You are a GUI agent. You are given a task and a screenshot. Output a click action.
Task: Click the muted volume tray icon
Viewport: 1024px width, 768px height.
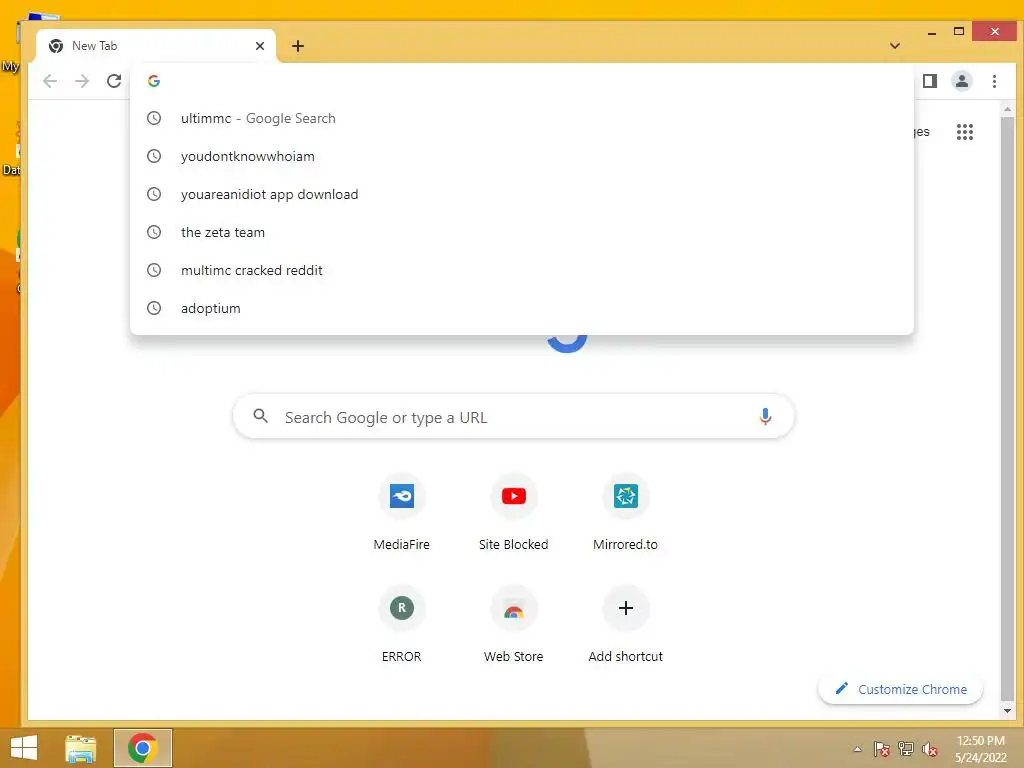click(x=930, y=749)
